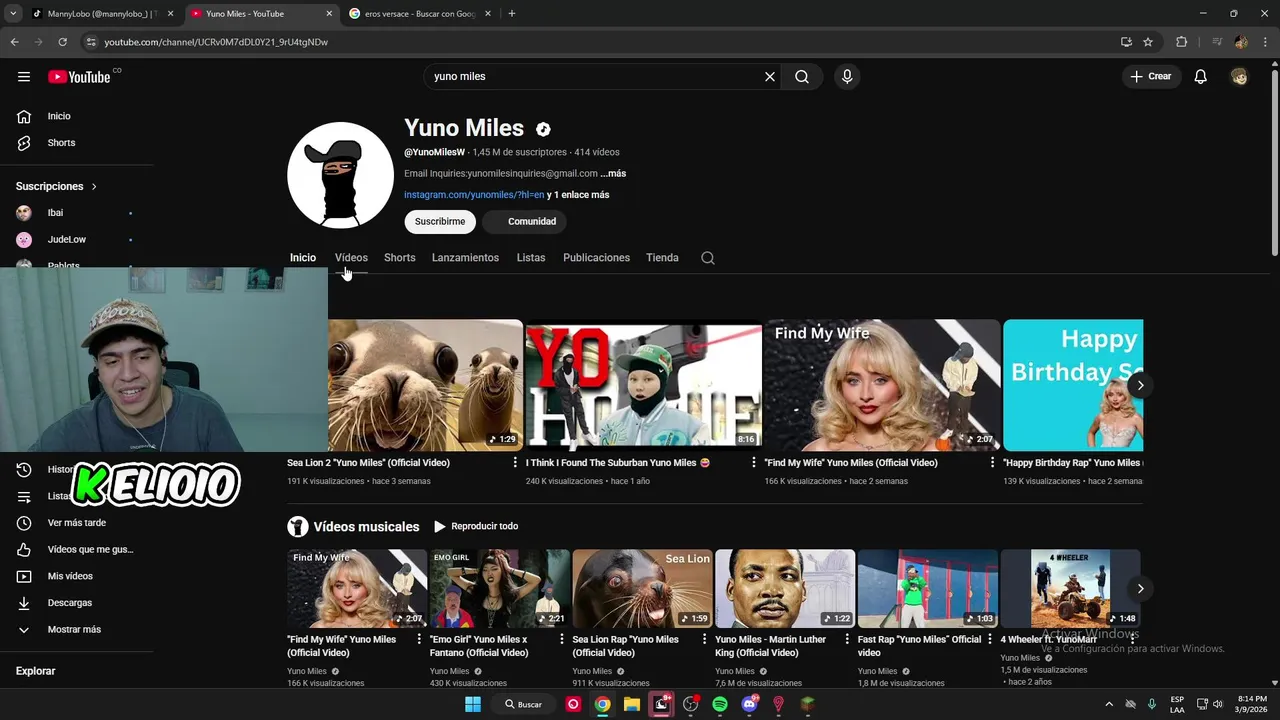Switch to channel Videos tab
Image resolution: width=1280 pixels, height=720 pixels.
coord(351,258)
